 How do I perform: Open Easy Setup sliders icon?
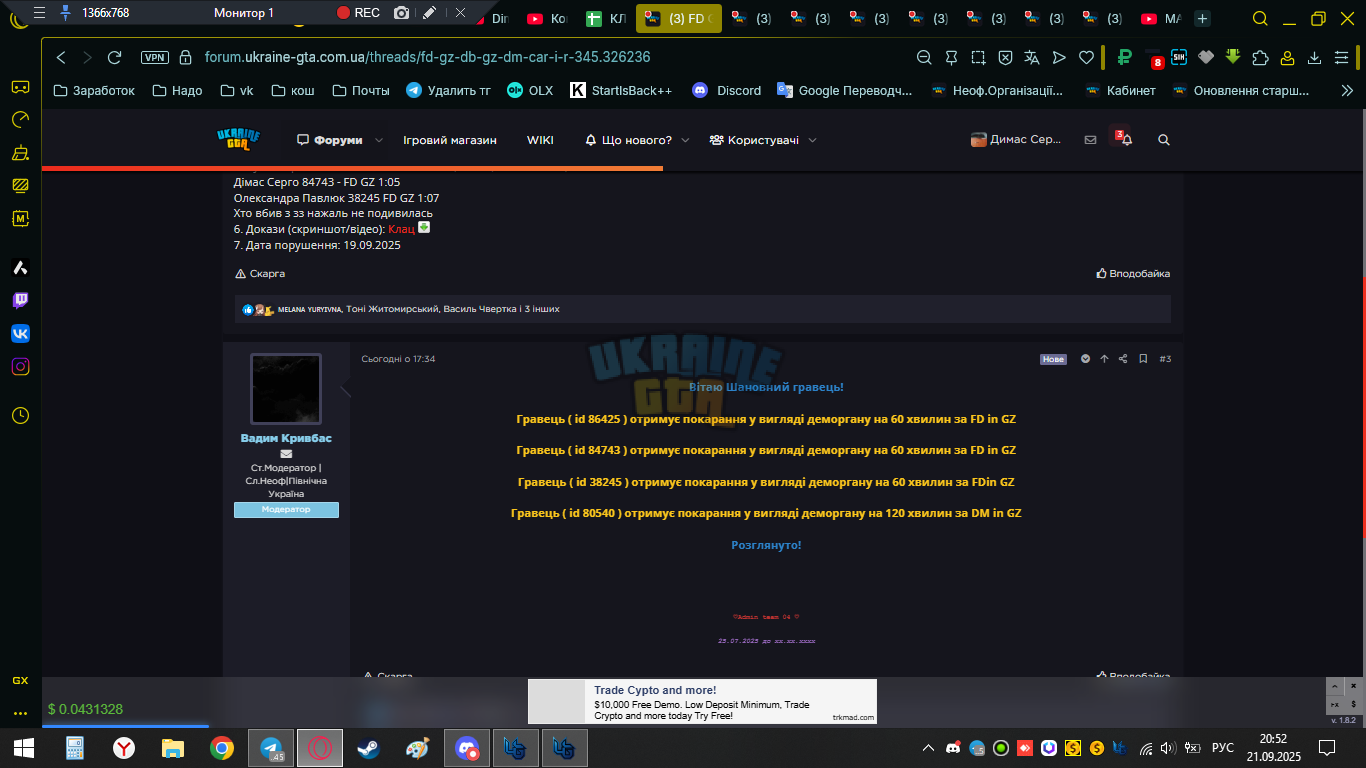click(1342, 58)
